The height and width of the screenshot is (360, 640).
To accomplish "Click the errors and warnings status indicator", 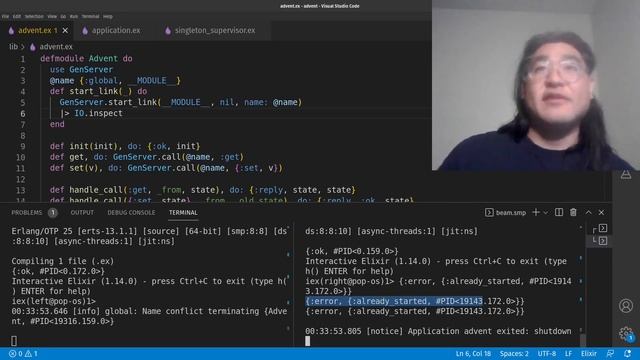I will tap(23, 353).
